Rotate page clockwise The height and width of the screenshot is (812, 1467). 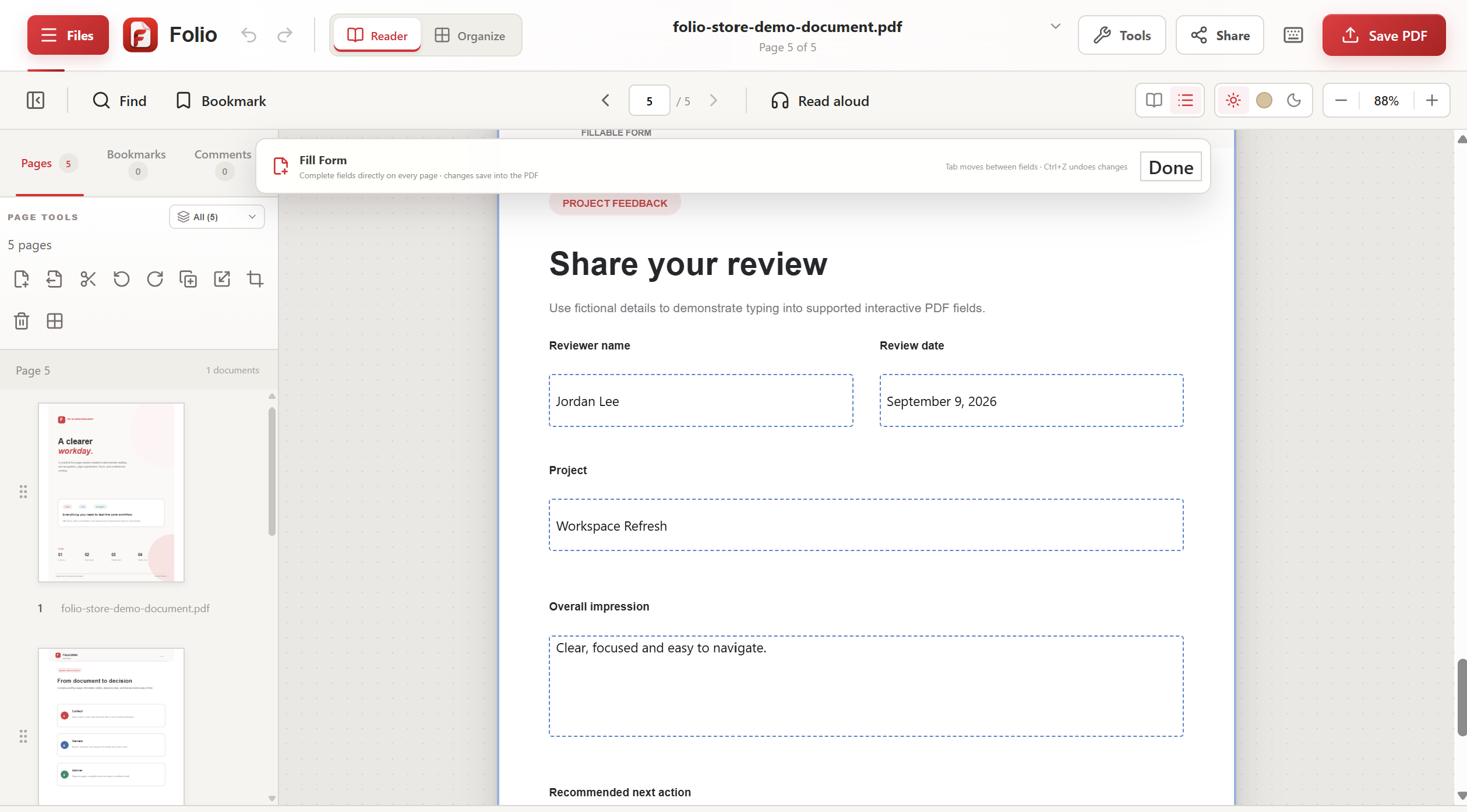[155, 279]
